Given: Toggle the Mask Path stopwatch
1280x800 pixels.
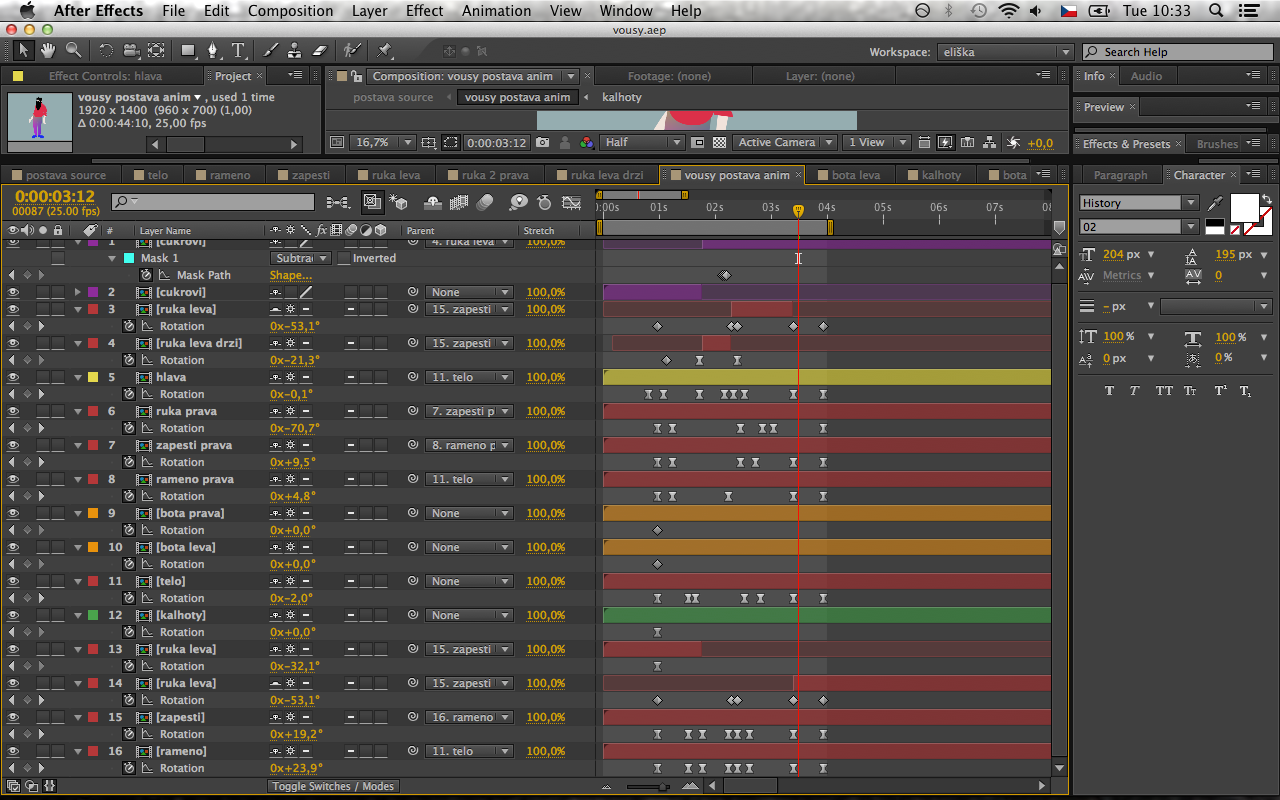Looking at the screenshot, I should [146, 275].
